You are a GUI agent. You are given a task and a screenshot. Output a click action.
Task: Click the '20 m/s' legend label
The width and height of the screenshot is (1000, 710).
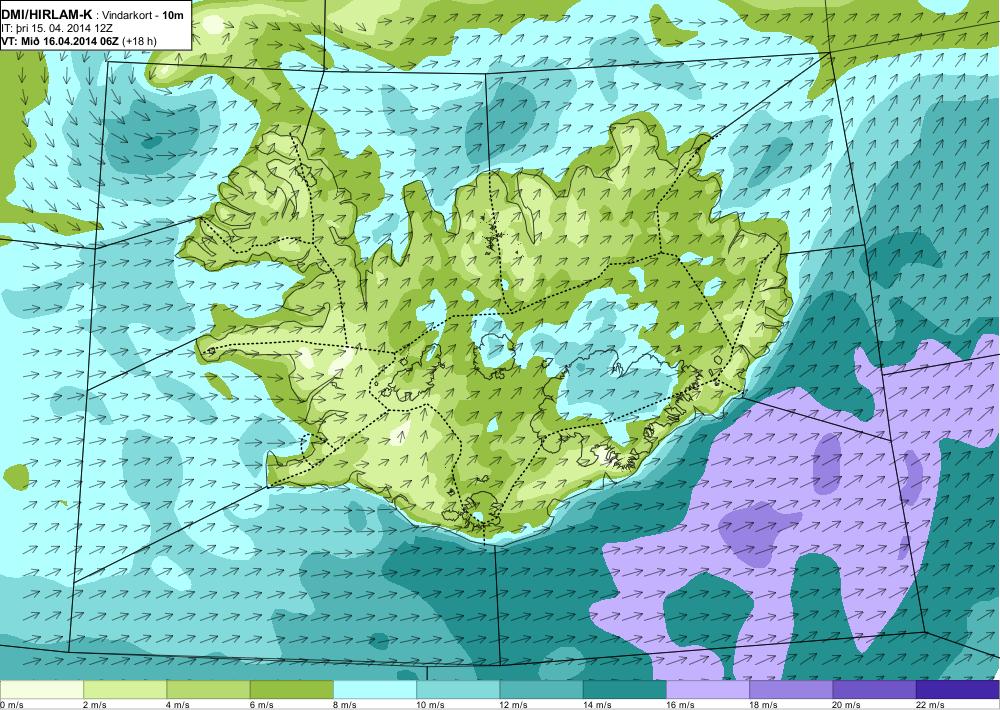(x=847, y=705)
